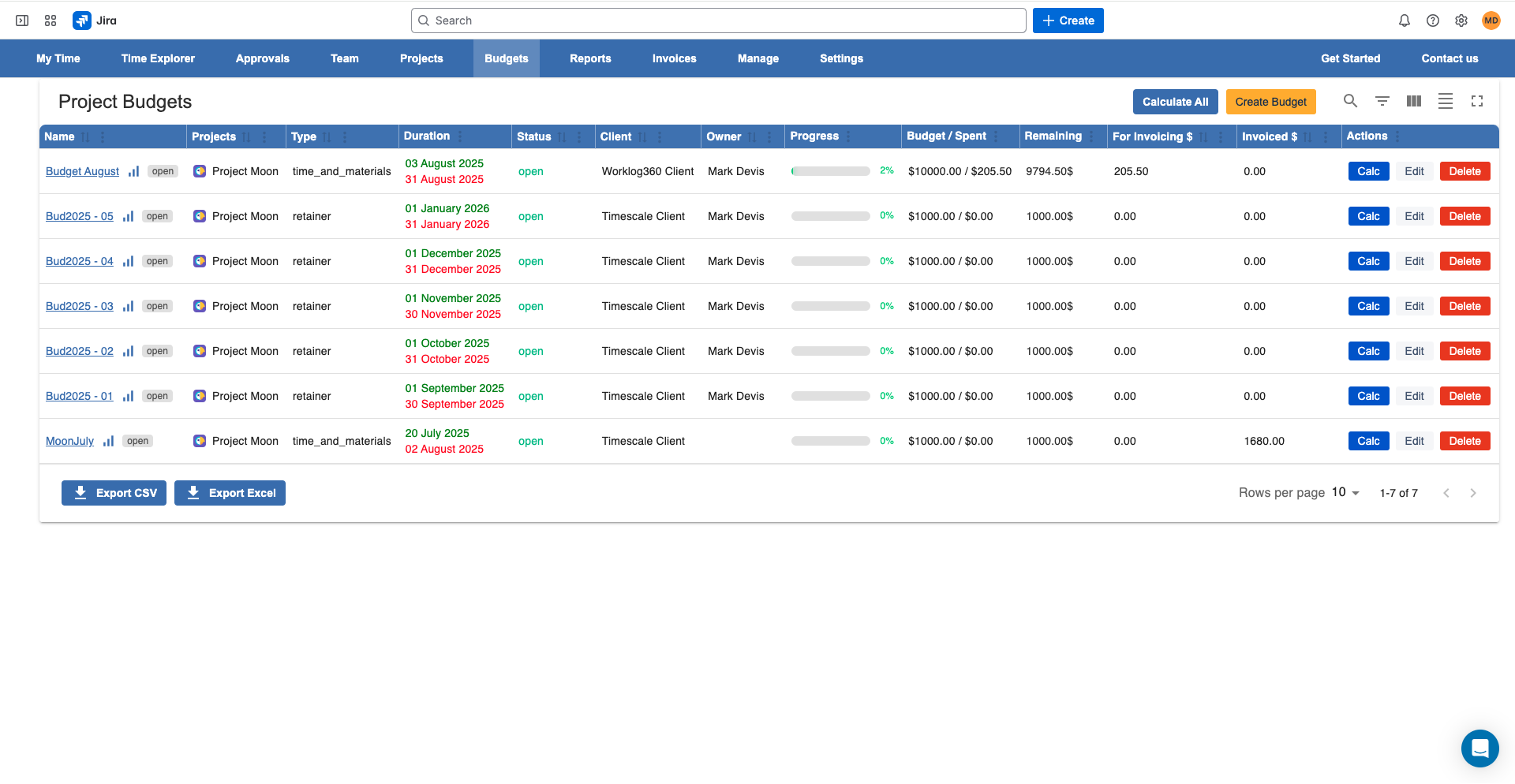The image size is (1515, 784).
Task: Click the Create Budget button
Action: (1270, 102)
